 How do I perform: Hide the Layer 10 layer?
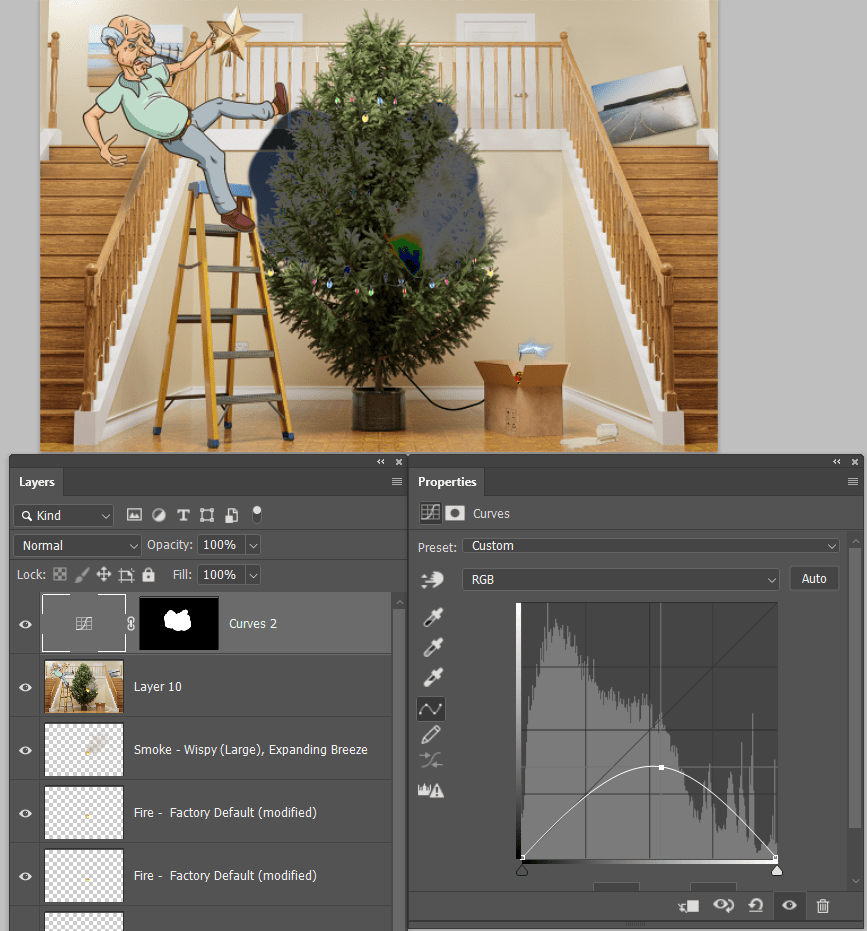(x=24, y=687)
